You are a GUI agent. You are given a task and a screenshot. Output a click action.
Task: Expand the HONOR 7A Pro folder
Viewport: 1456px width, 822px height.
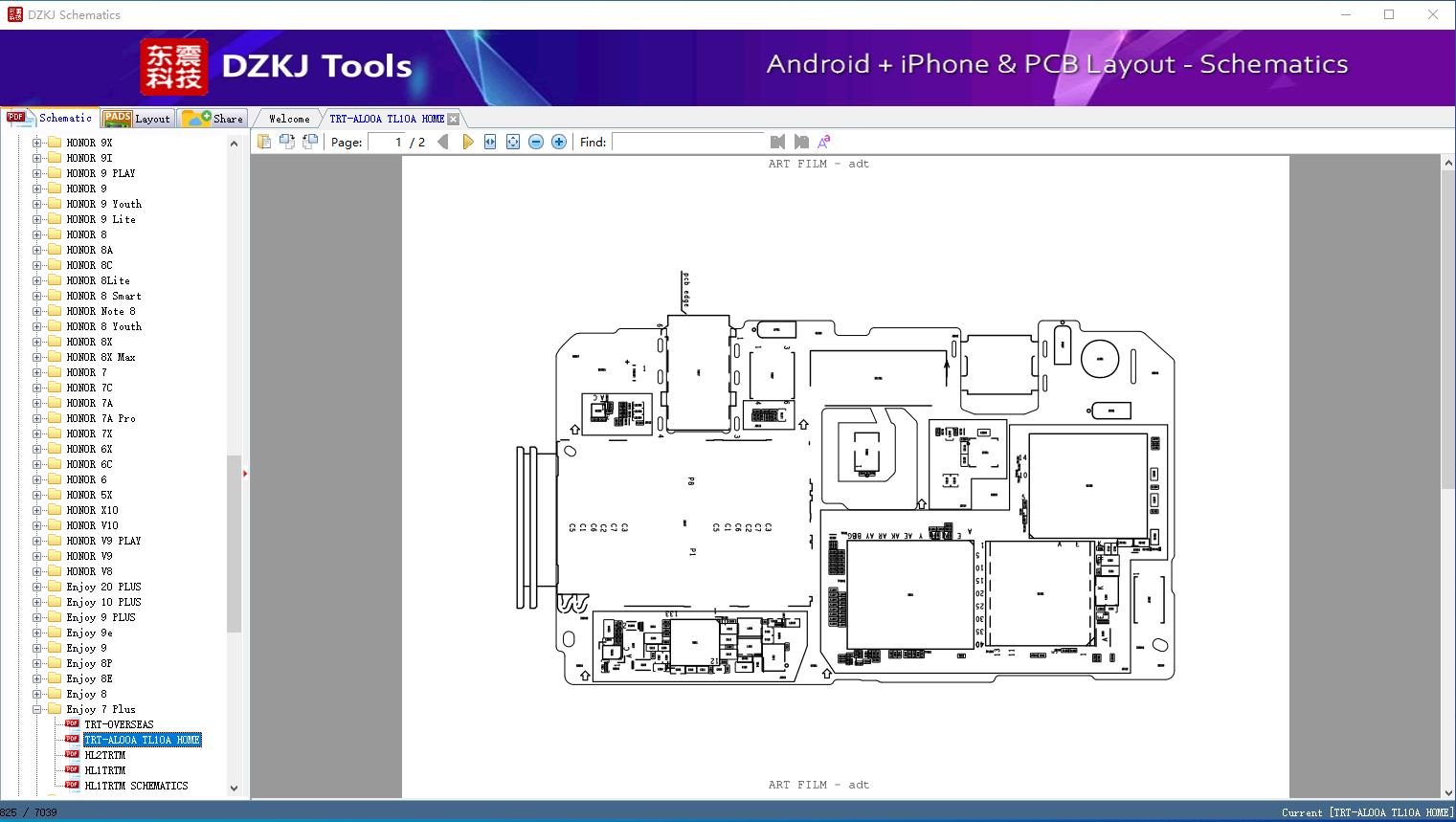[x=37, y=418]
